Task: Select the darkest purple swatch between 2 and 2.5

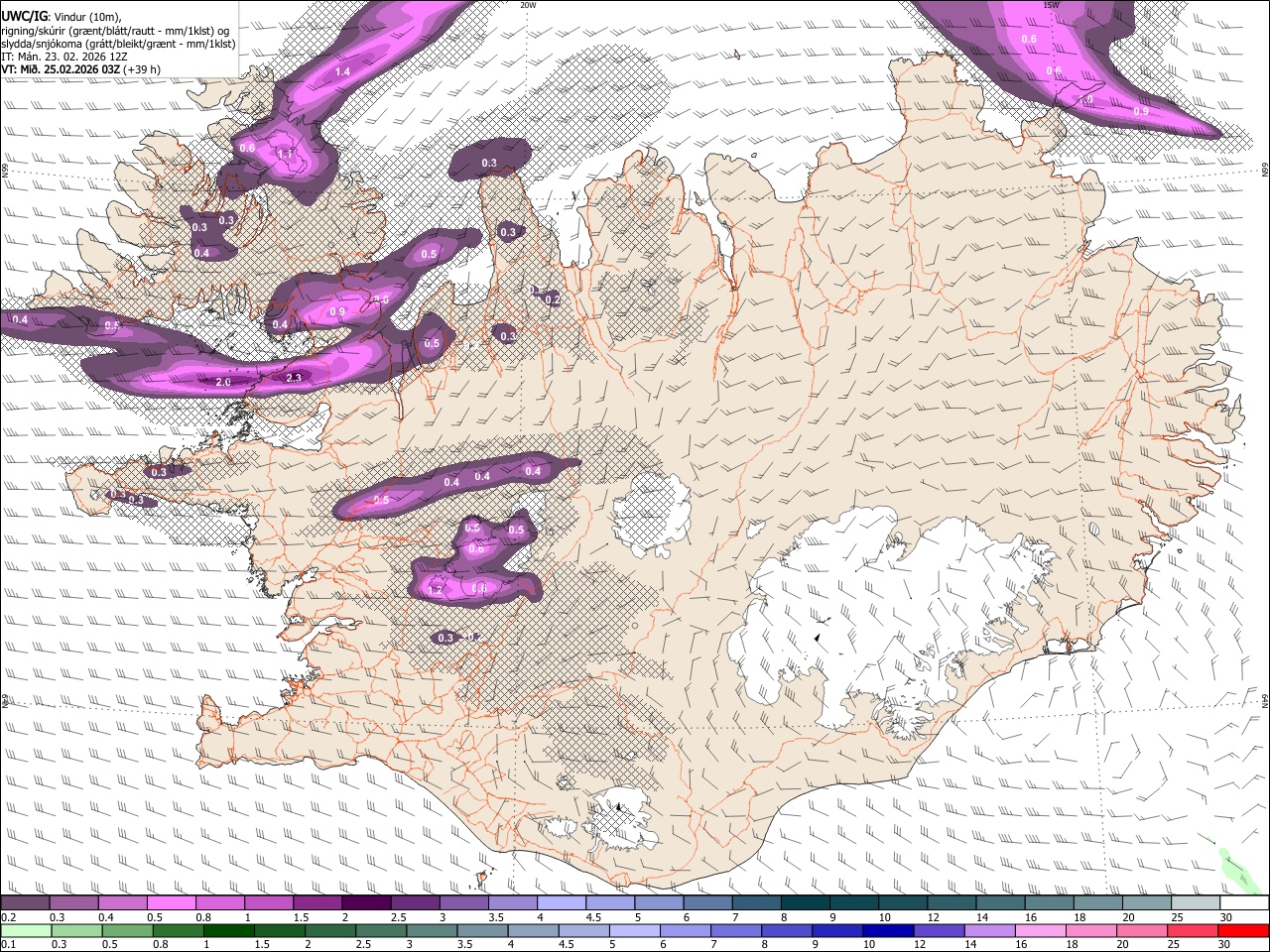Action: 365,903
